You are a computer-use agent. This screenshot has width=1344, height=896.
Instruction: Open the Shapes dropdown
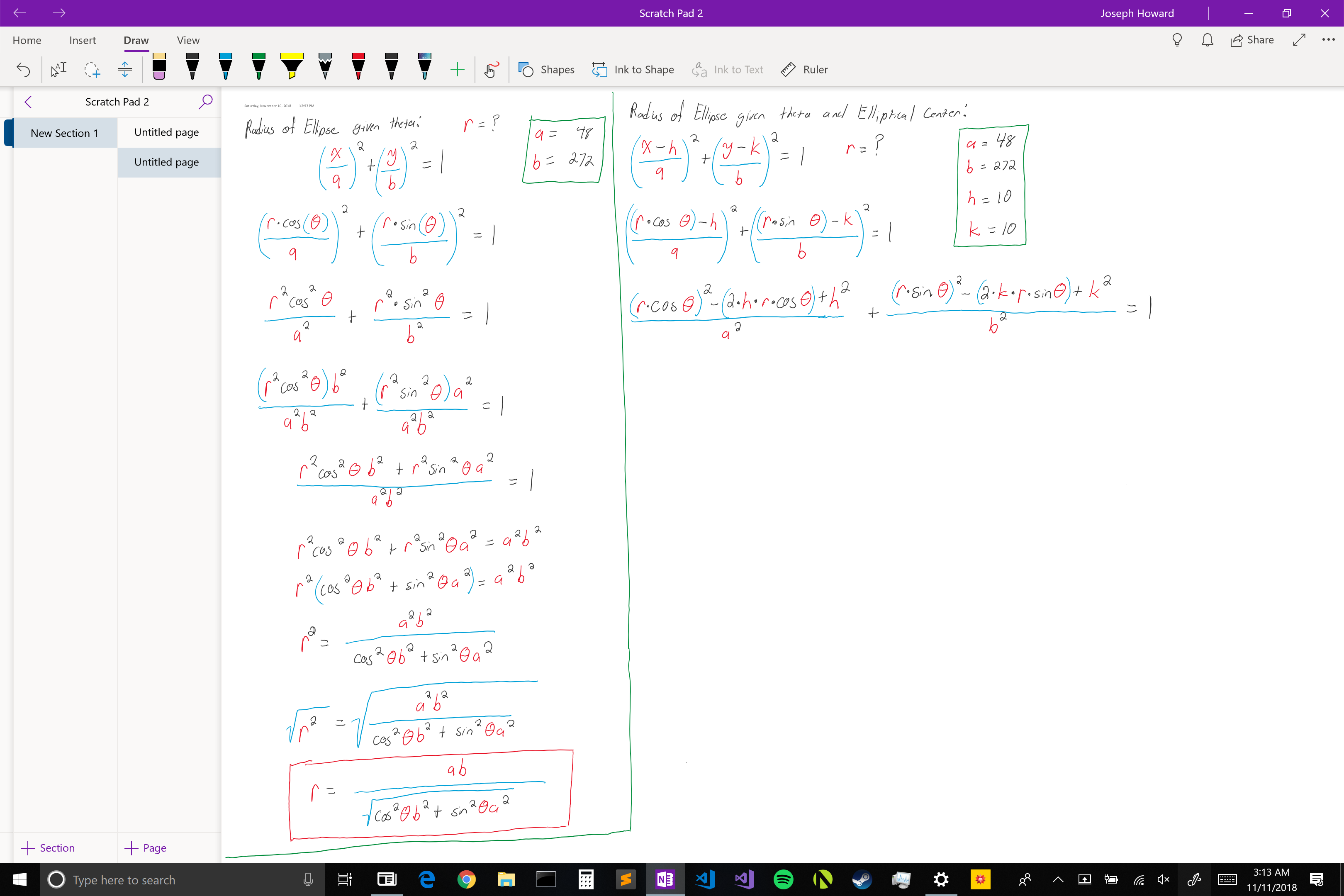tap(546, 70)
